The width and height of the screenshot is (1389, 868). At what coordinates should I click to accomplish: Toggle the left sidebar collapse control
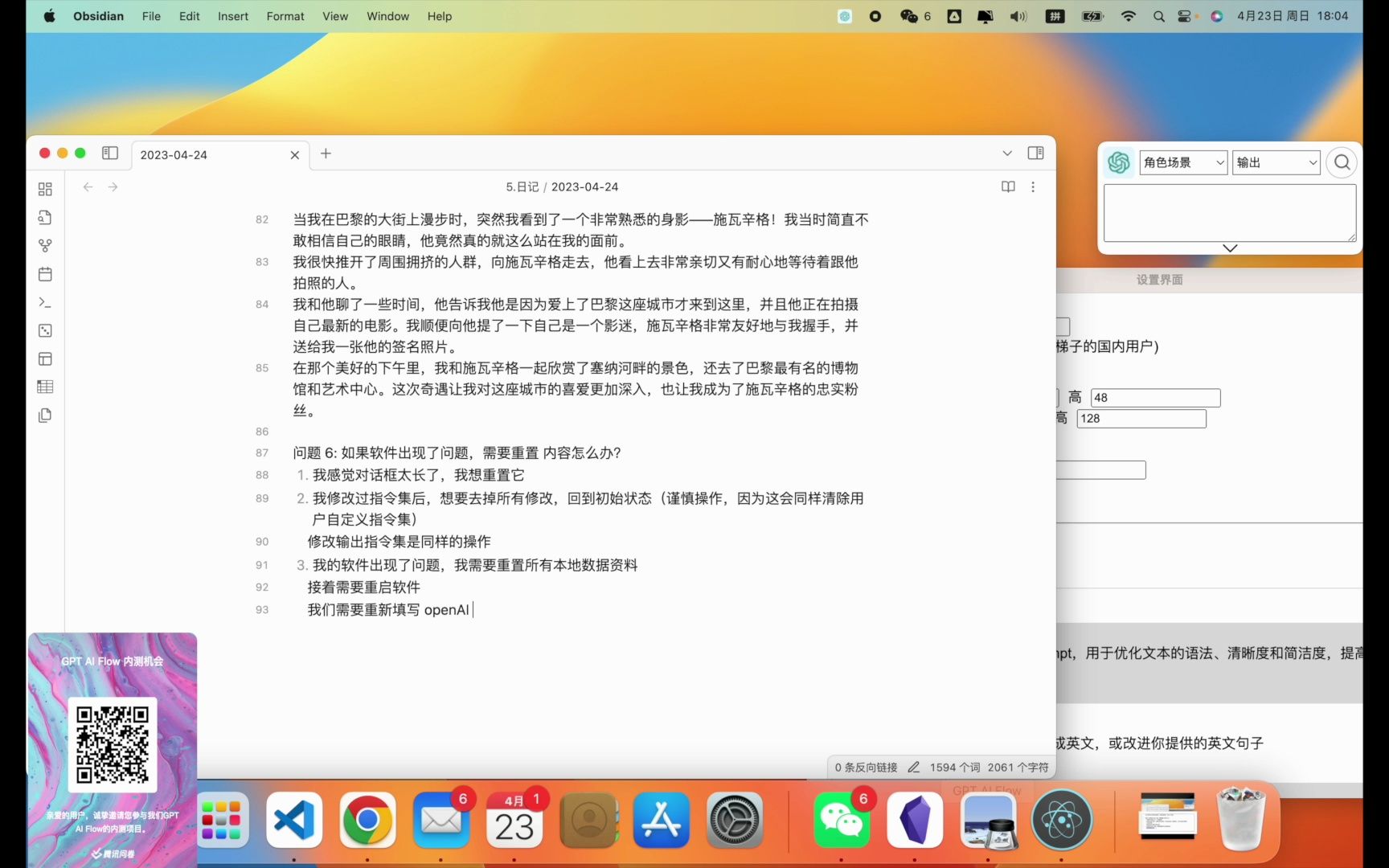pos(110,153)
